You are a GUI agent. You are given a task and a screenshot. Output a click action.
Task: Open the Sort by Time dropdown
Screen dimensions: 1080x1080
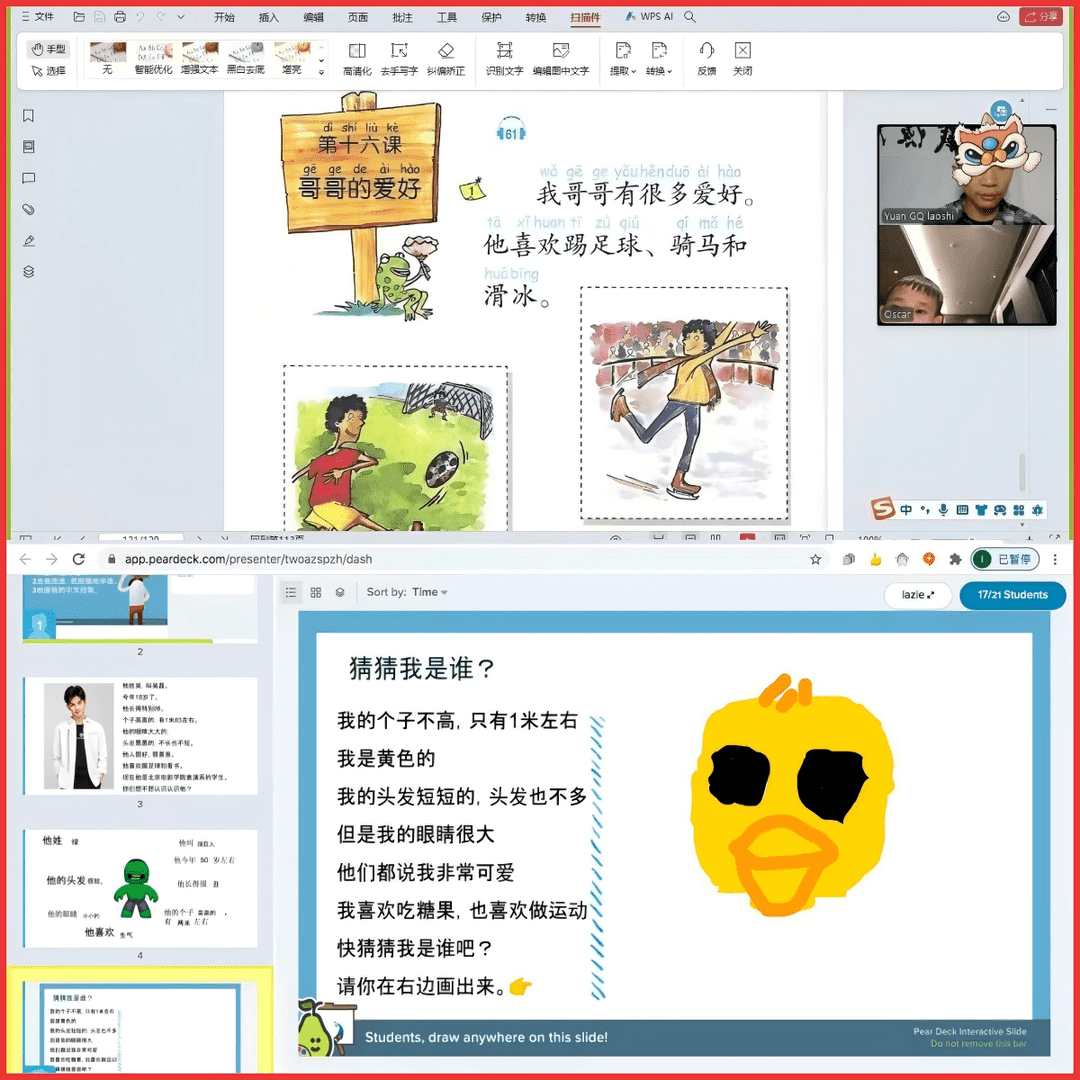(407, 592)
